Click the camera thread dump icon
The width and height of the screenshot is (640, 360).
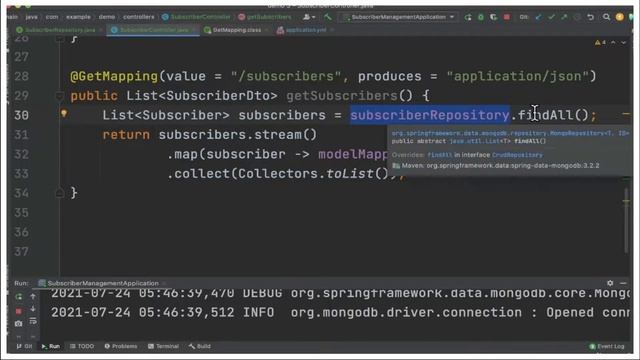point(19,324)
